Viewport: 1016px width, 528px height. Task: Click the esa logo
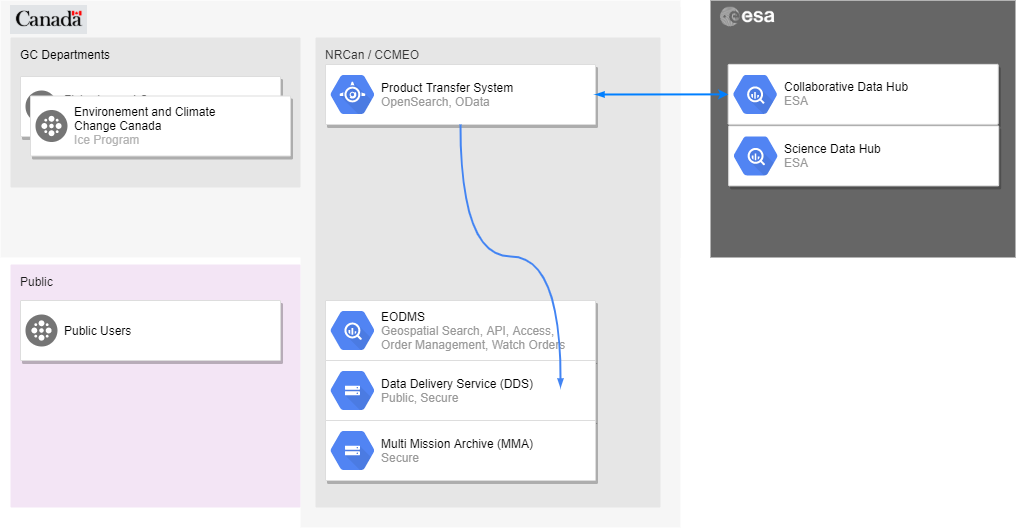click(748, 16)
